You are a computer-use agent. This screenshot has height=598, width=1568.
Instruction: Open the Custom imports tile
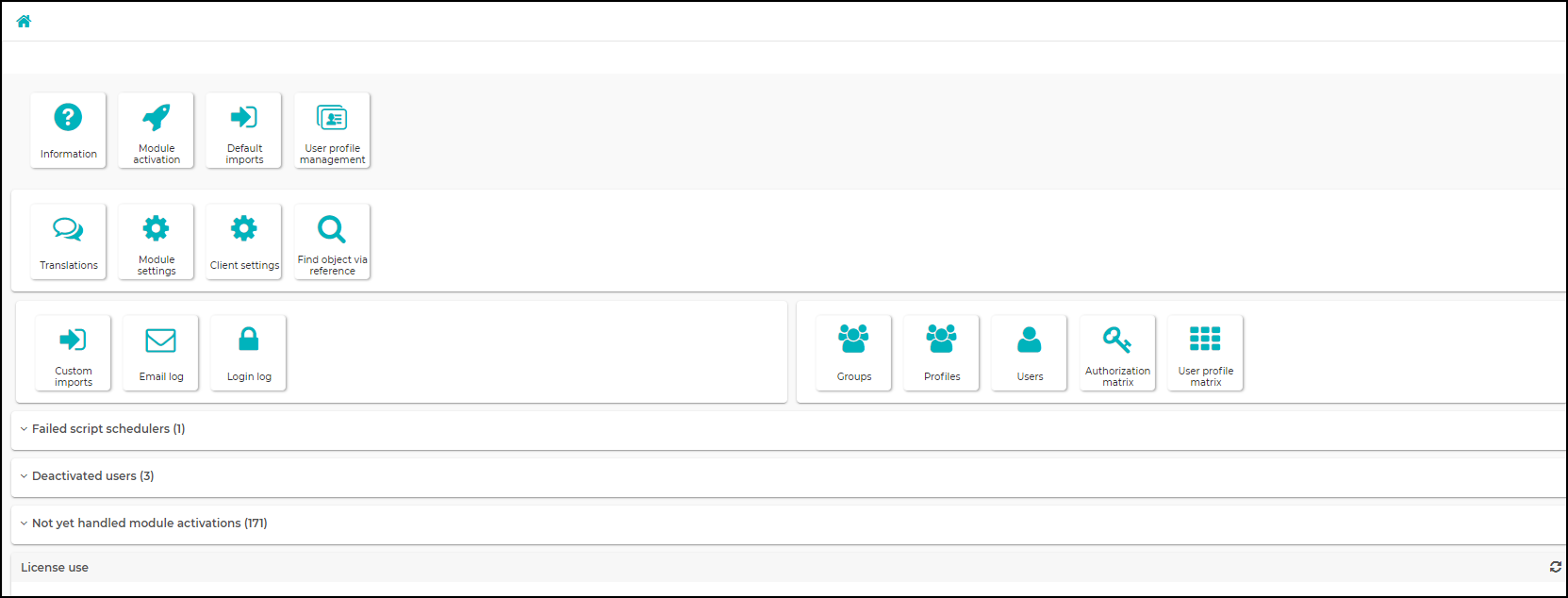coord(73,353)
